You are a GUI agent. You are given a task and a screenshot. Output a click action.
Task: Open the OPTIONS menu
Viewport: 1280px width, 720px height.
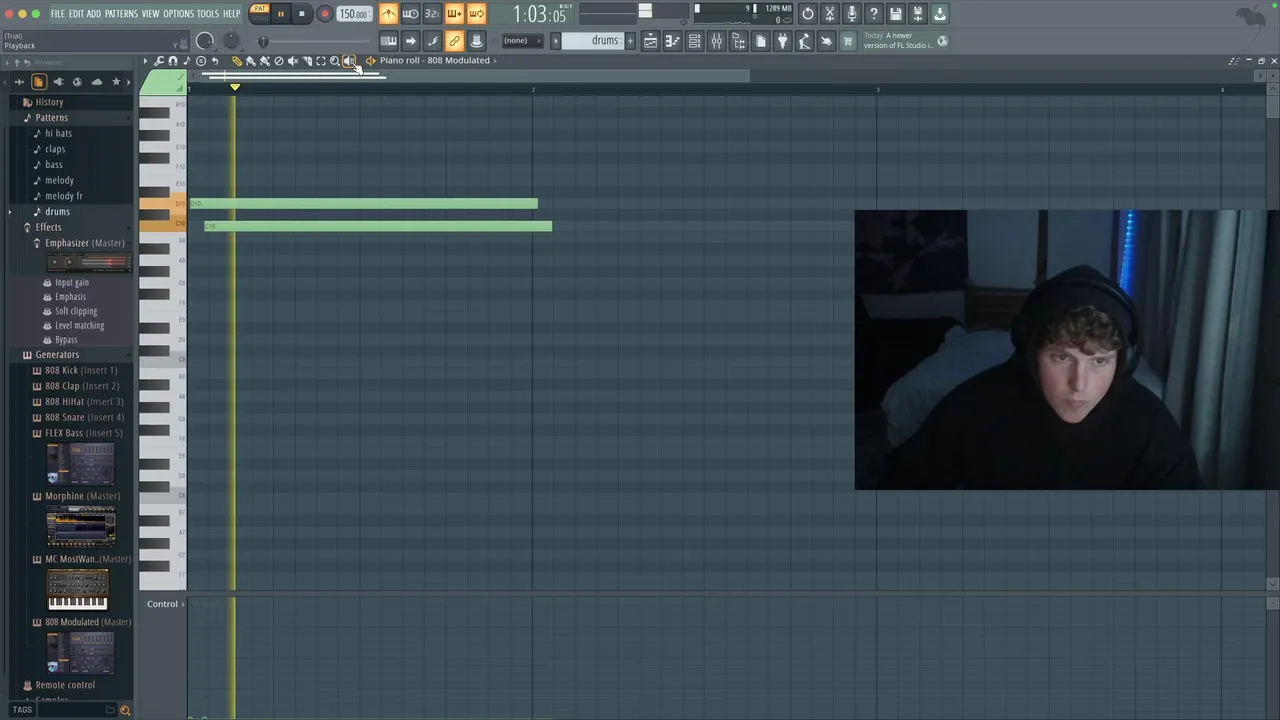(178, 14)
